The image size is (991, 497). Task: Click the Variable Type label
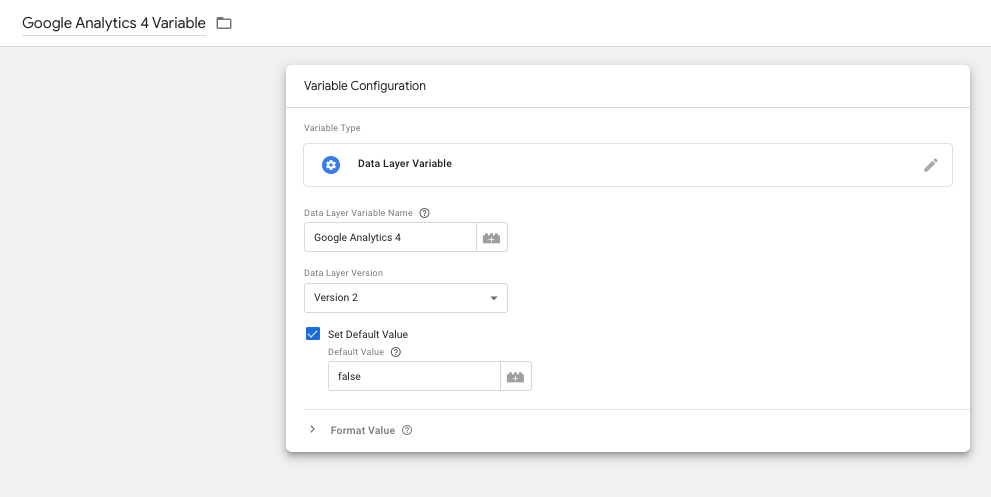click(332, 128)
